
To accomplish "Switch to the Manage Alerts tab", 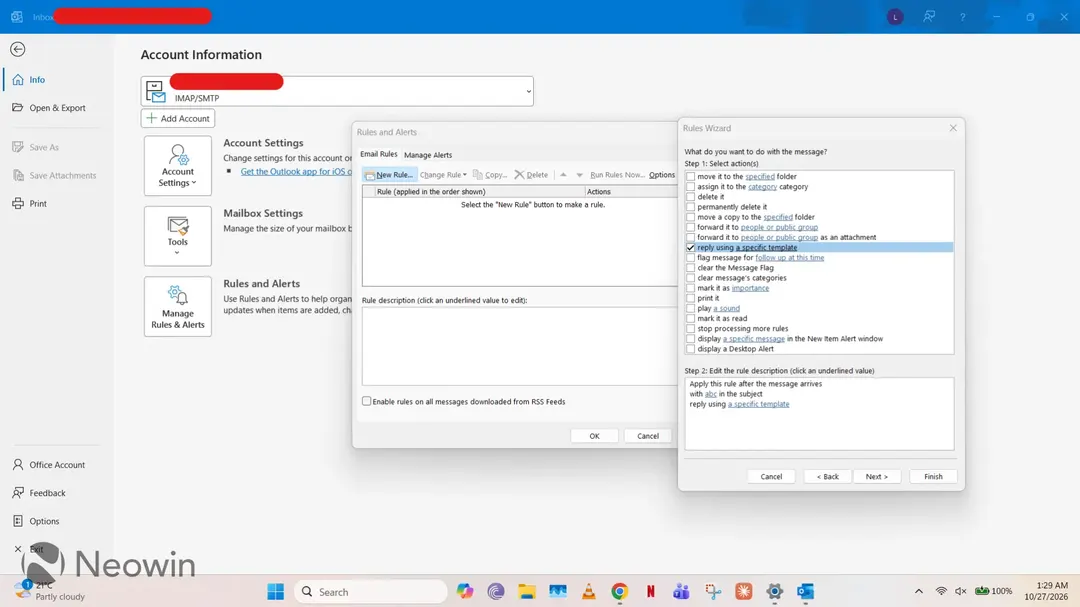I will pos(428,155).
